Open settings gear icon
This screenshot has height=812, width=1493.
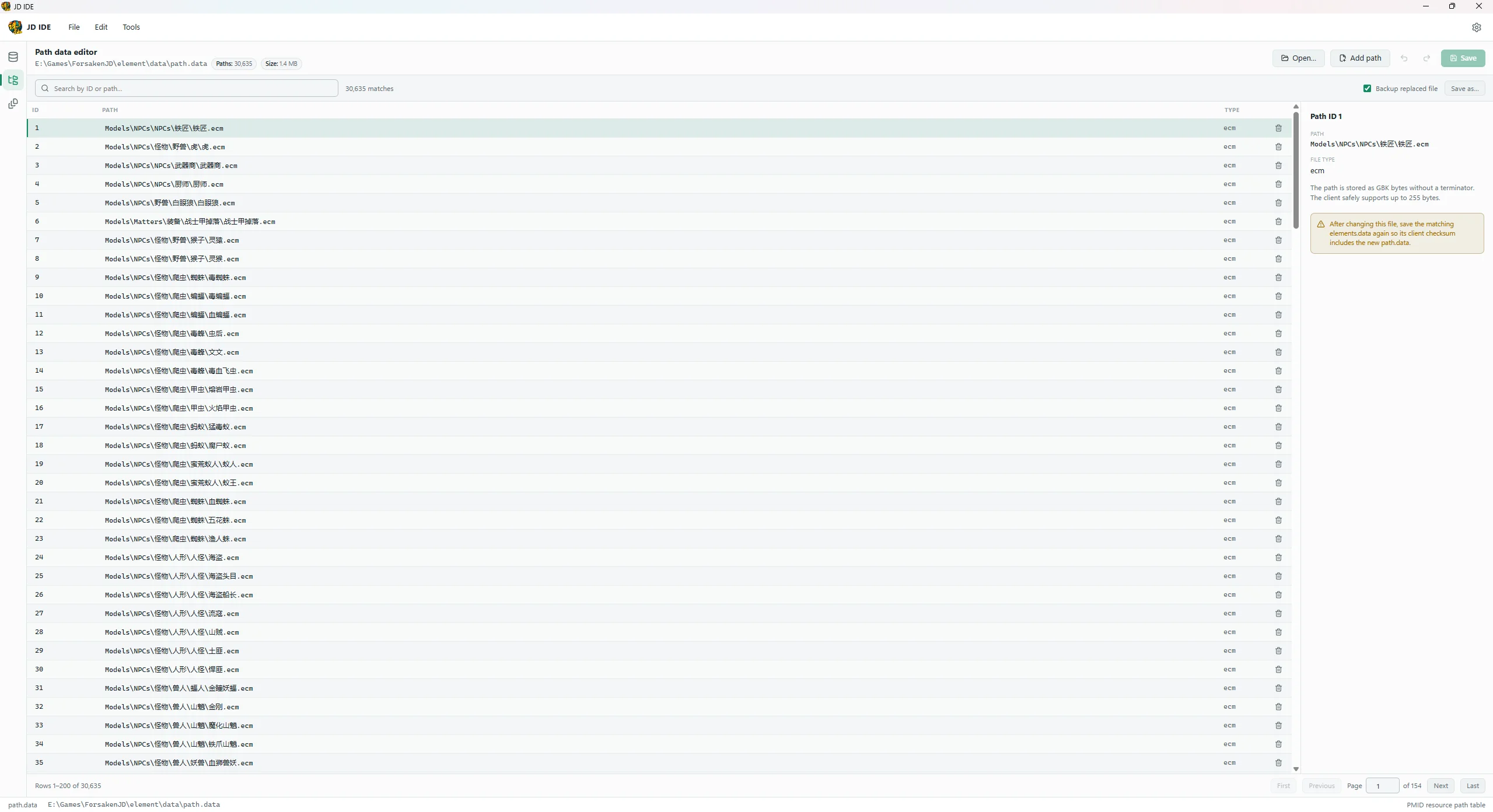1476,27
